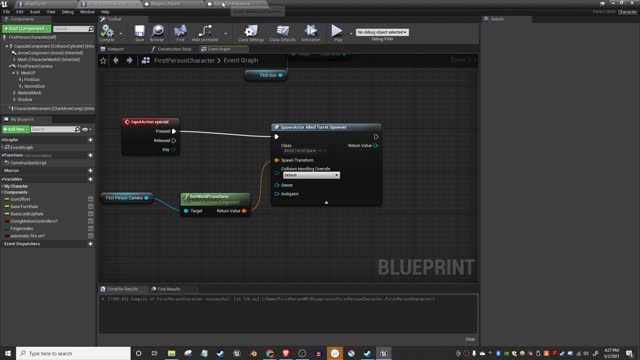Open the Find toolbar icon

(180, 33)
